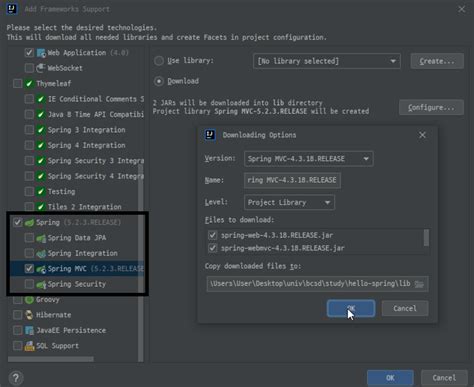This screenshot has width=474, height=387.
Task: Click the Hibernate icon
Action: pyautogui.click(x=29, y=315)
